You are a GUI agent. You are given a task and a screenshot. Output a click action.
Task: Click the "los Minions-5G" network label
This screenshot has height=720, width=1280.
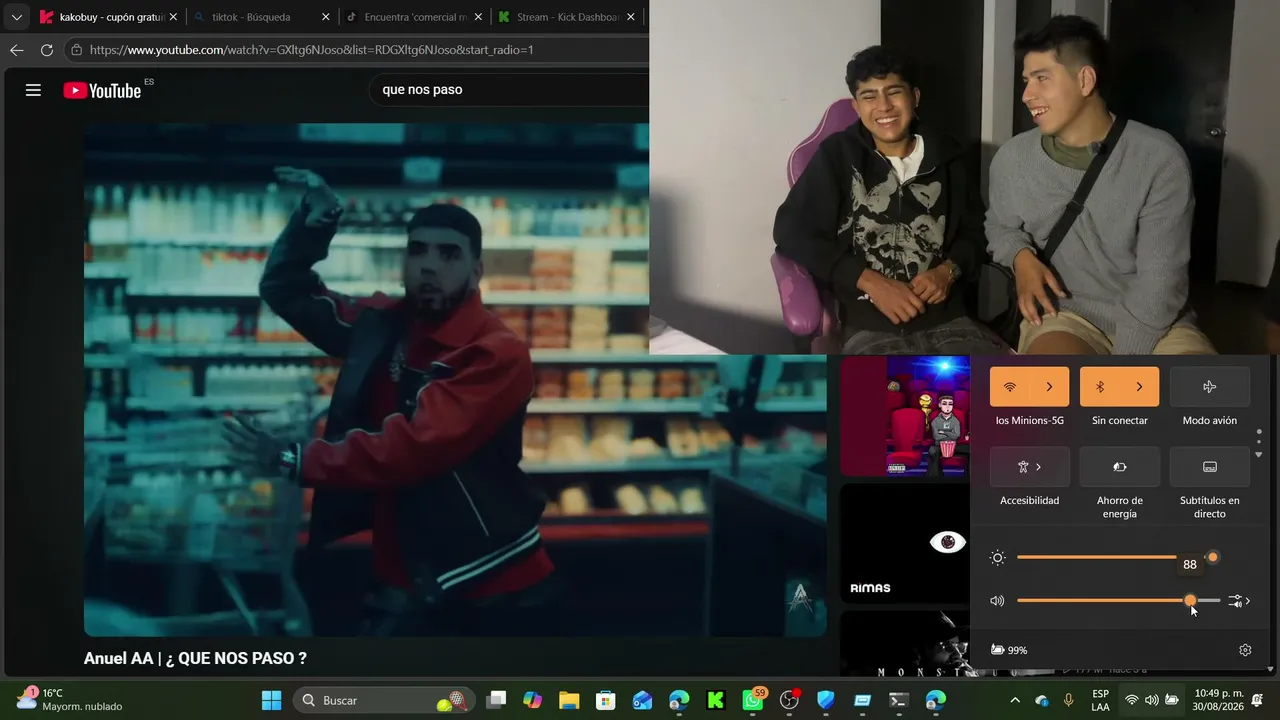click(x=1030, y=421)
